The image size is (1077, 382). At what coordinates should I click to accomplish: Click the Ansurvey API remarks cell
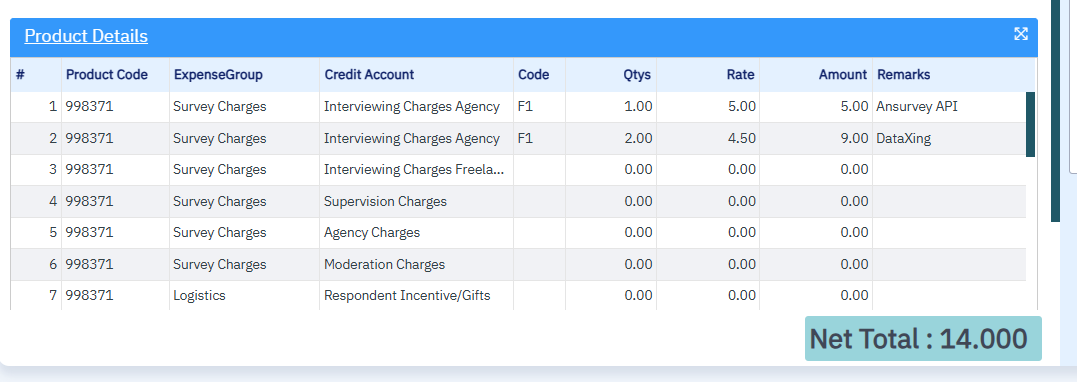tap(949, 106)
